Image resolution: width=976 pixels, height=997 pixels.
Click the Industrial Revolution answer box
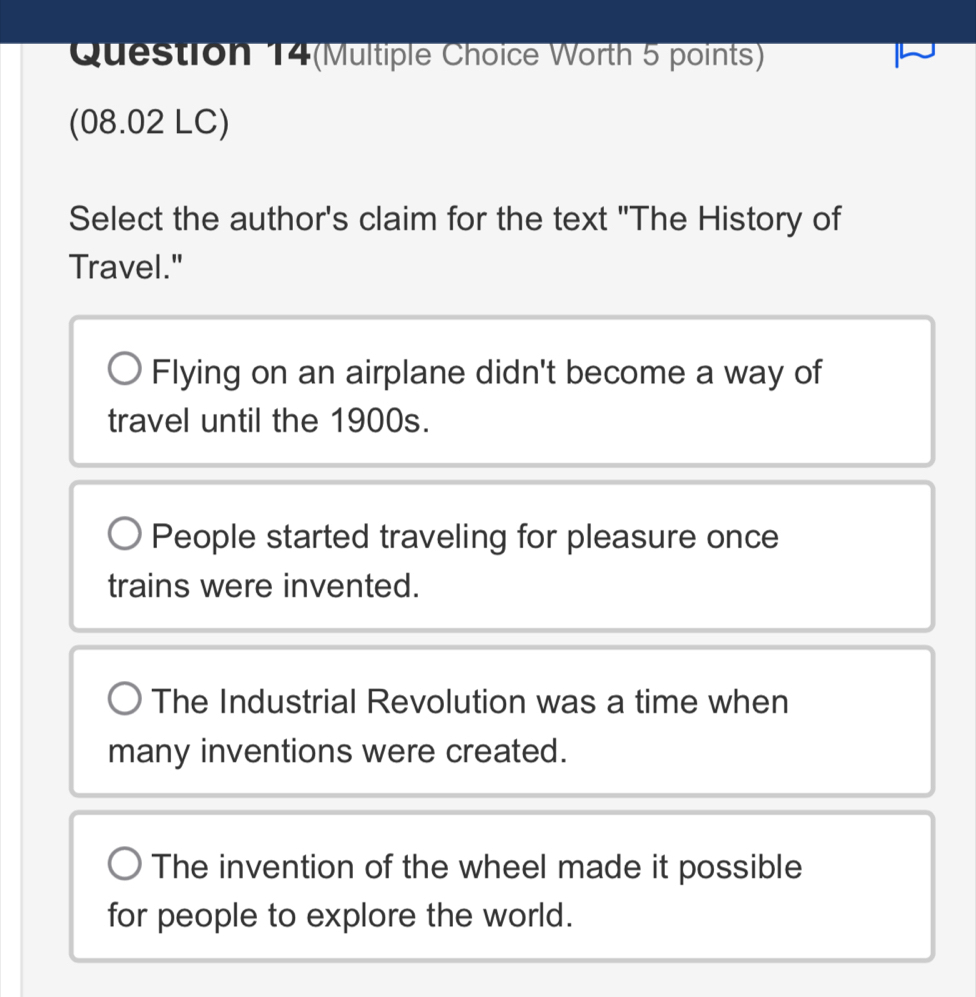[500, 721]
